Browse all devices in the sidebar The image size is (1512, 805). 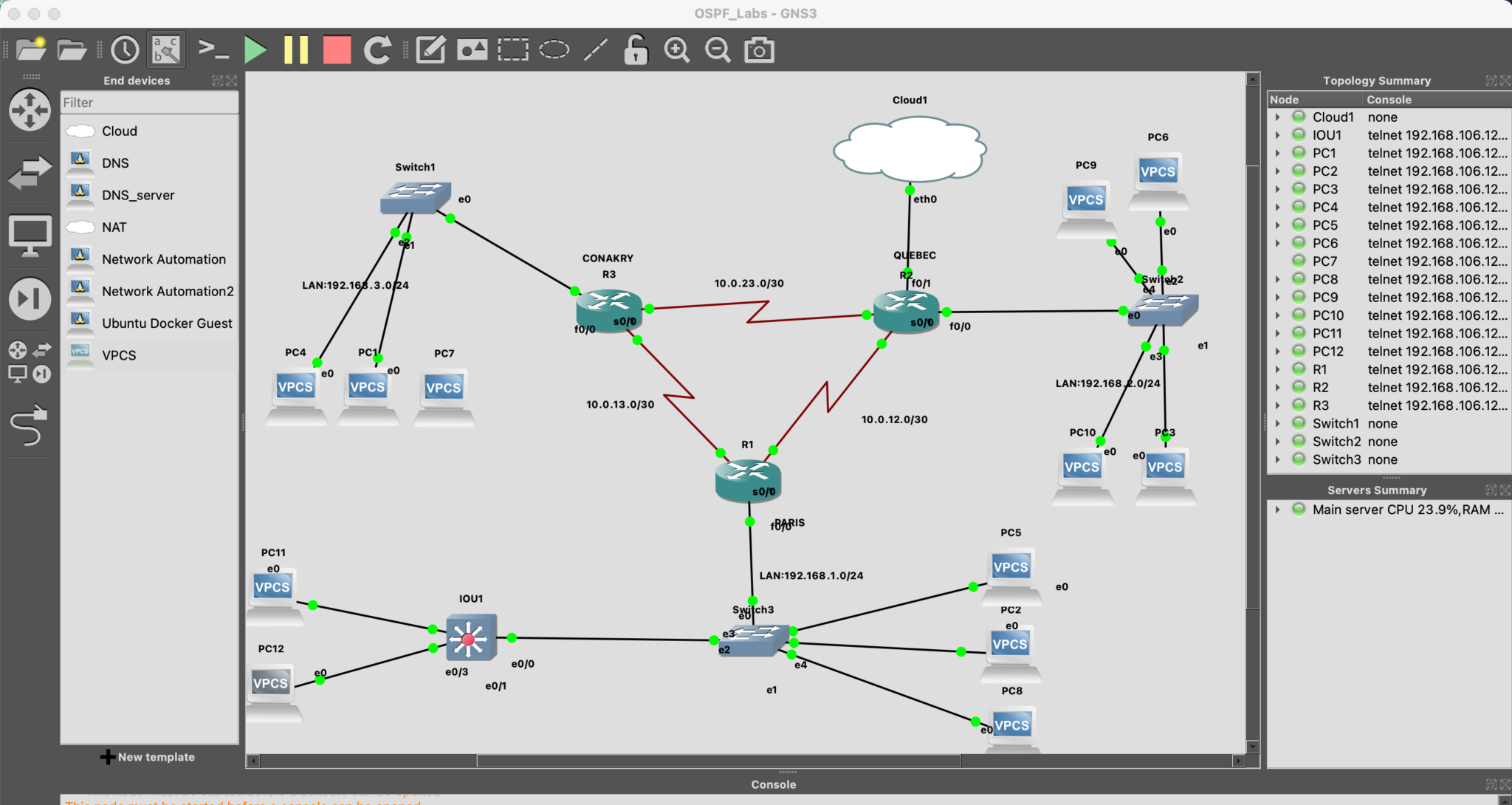pos(30,361)
